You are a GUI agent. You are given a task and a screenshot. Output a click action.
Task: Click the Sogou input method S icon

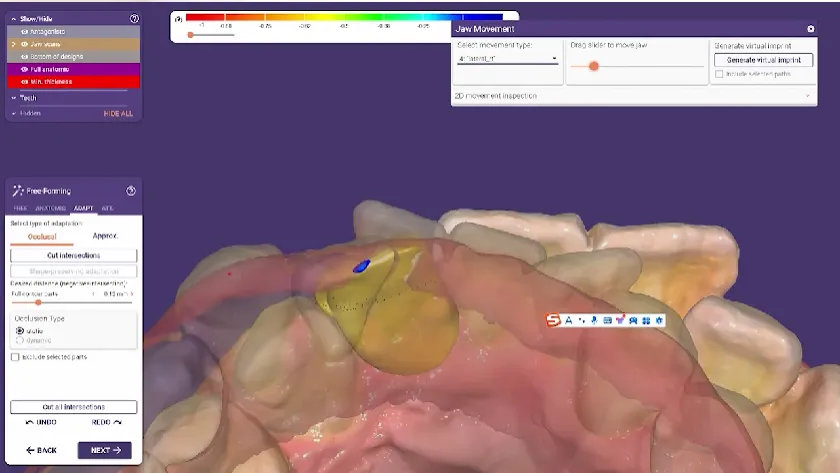(x=552, y=320)
